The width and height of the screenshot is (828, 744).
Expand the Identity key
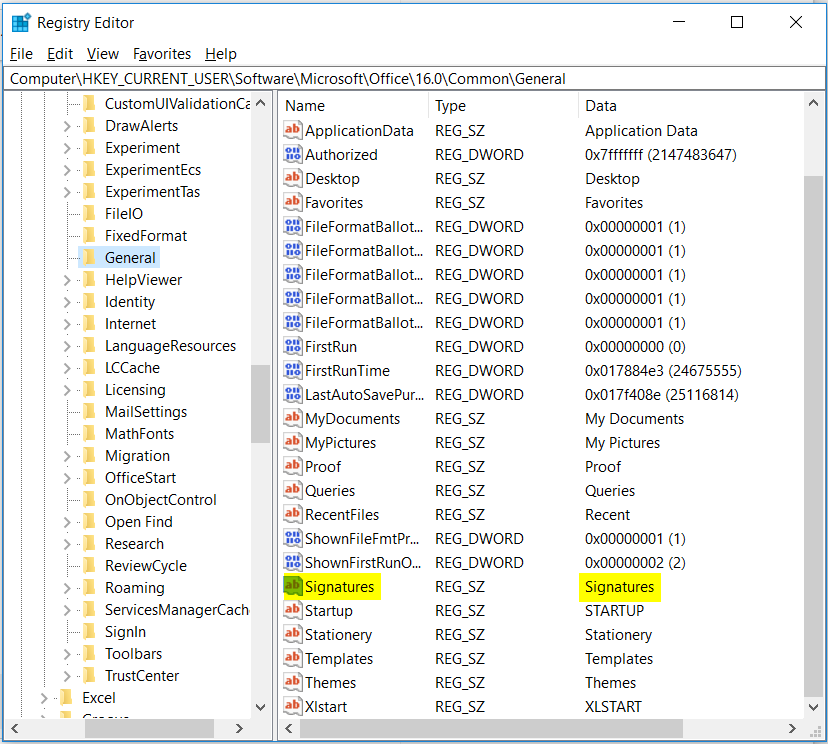coord(67,302)
